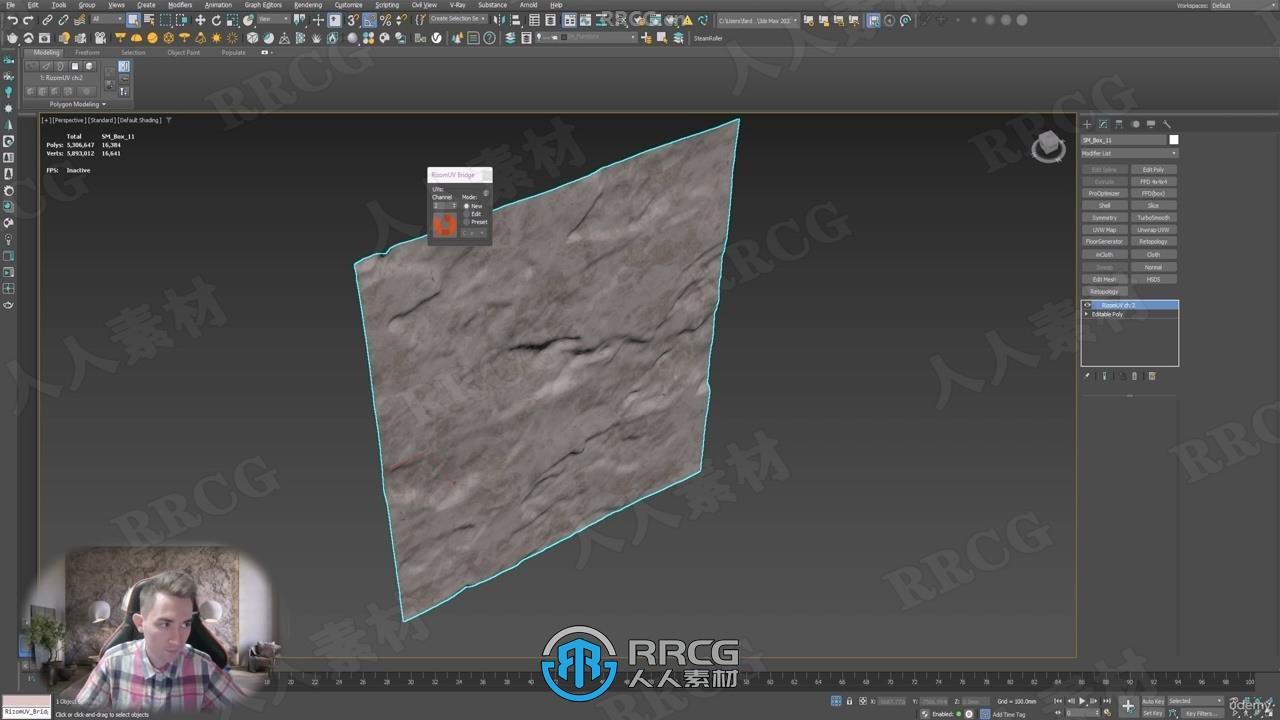
Task: Switch to the Object Paint ribbon tab
Action: tap(183, 53)
